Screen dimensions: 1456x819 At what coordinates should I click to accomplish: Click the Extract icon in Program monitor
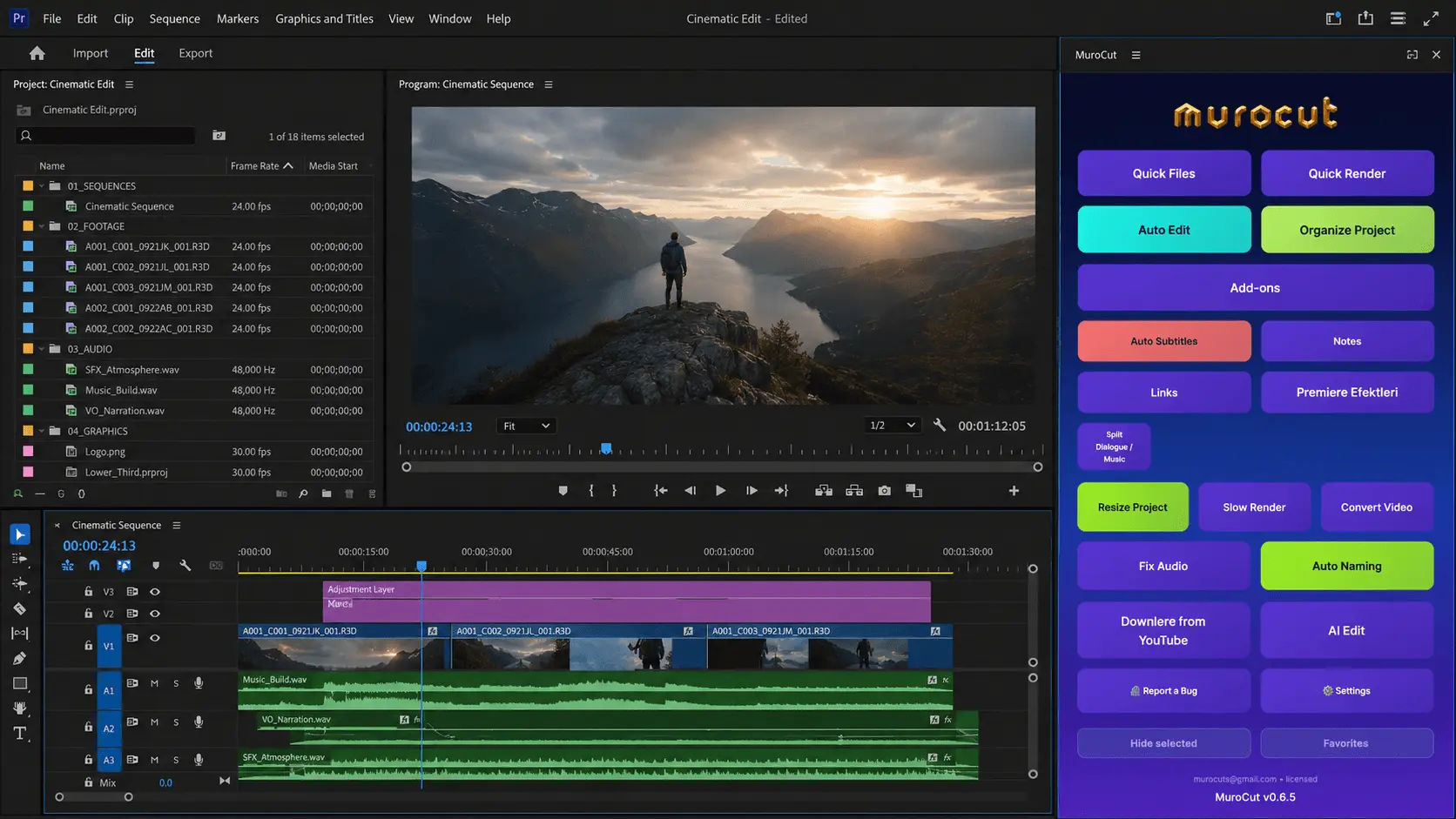854,491
